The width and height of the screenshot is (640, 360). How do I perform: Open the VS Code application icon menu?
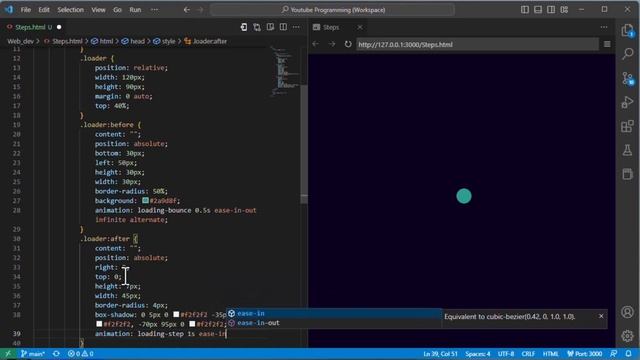point(9,9)
